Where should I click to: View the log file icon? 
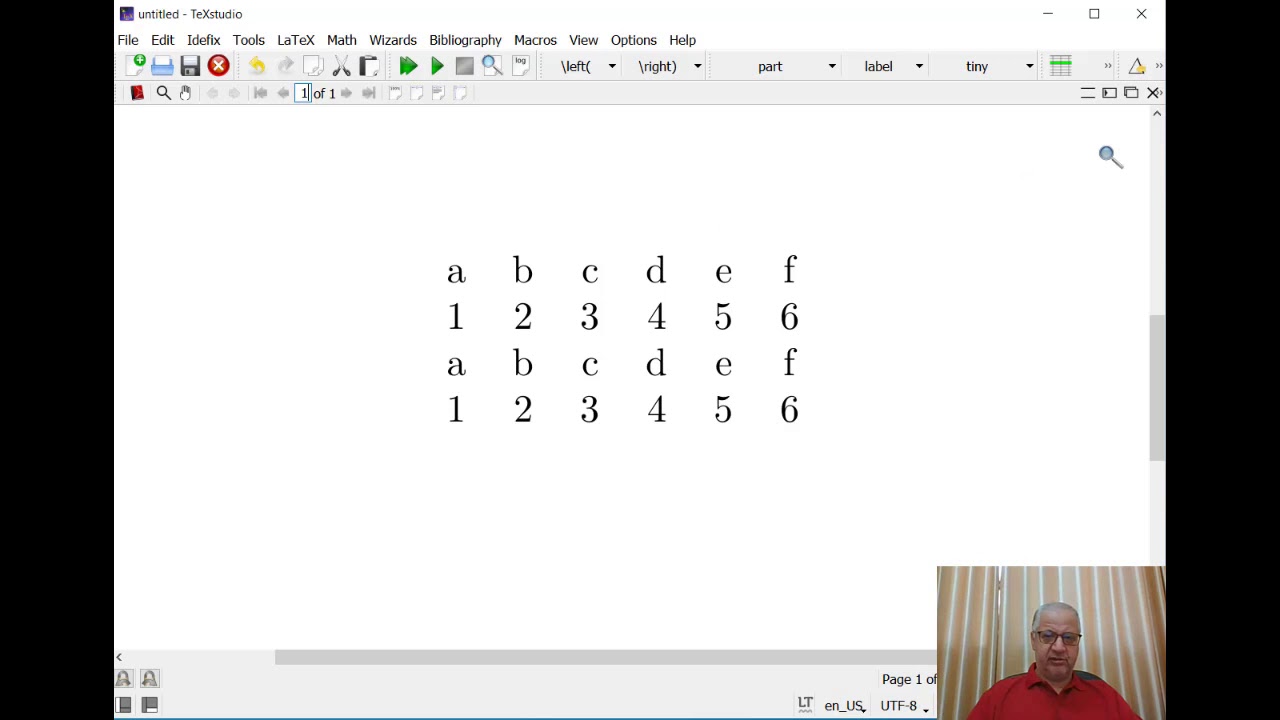520,66
